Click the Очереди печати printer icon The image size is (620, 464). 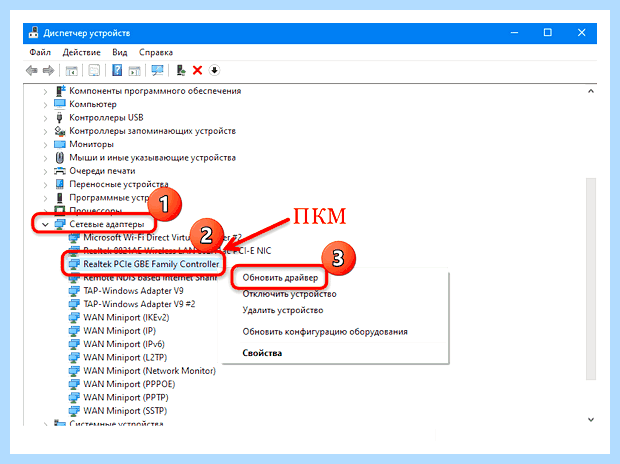coord(60,171)
